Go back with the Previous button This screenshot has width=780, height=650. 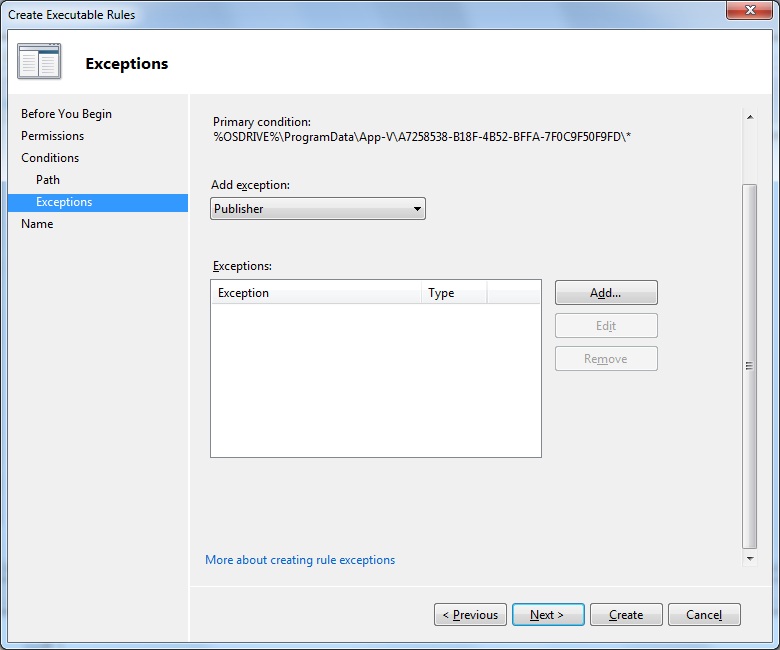pos(470,615)
